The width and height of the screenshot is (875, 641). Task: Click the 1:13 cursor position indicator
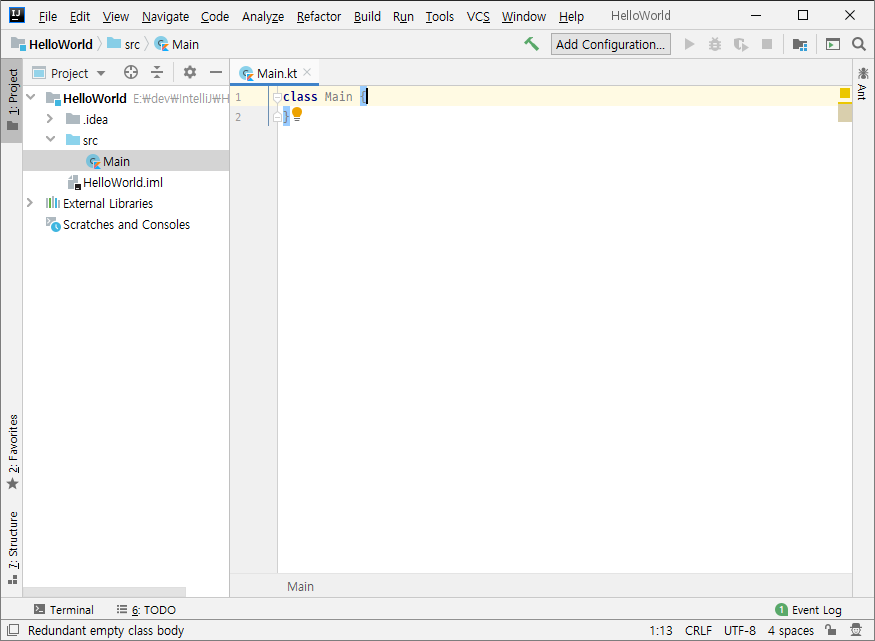661,630
